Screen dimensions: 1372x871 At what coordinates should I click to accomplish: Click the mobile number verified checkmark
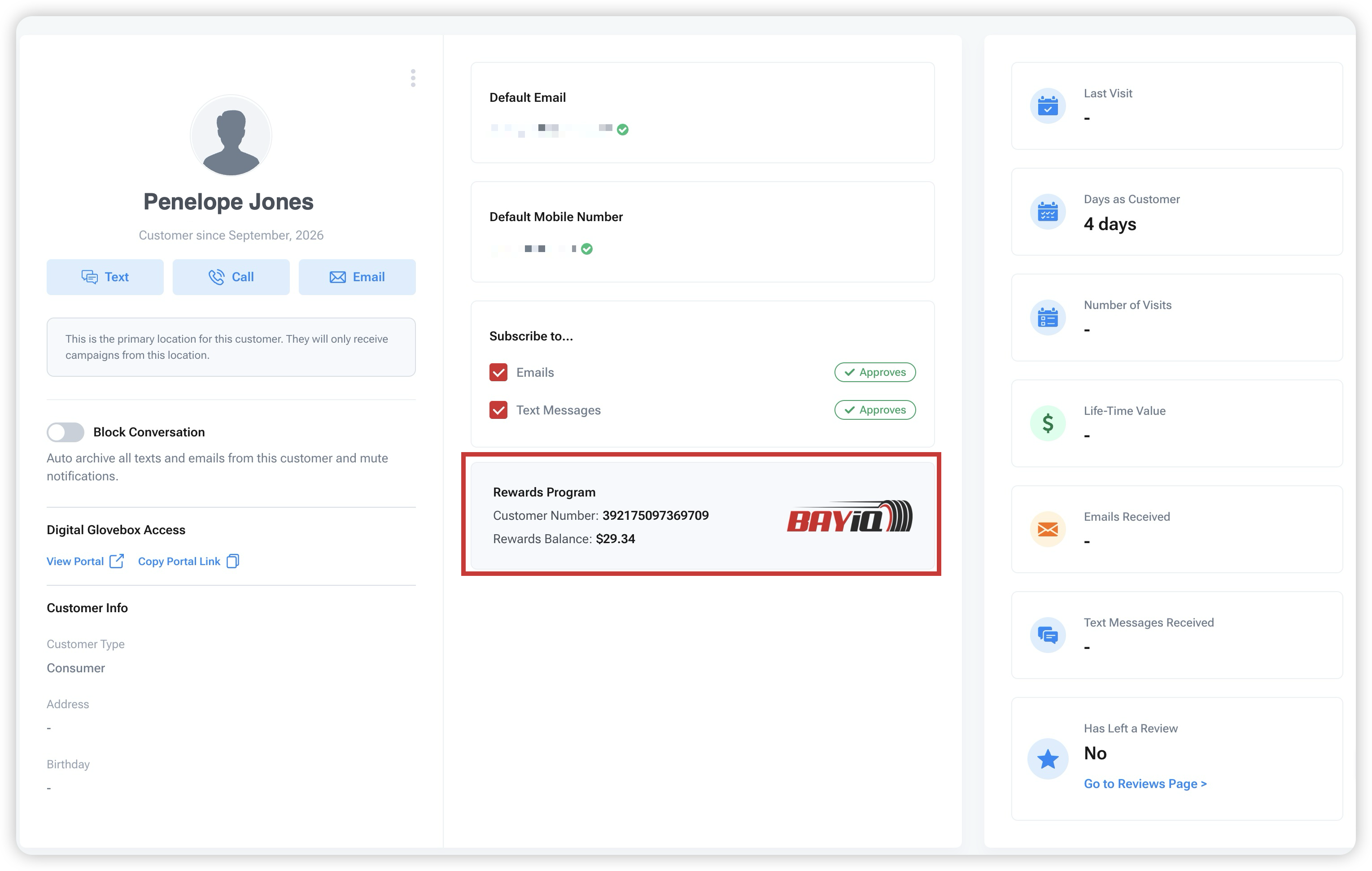587,249
